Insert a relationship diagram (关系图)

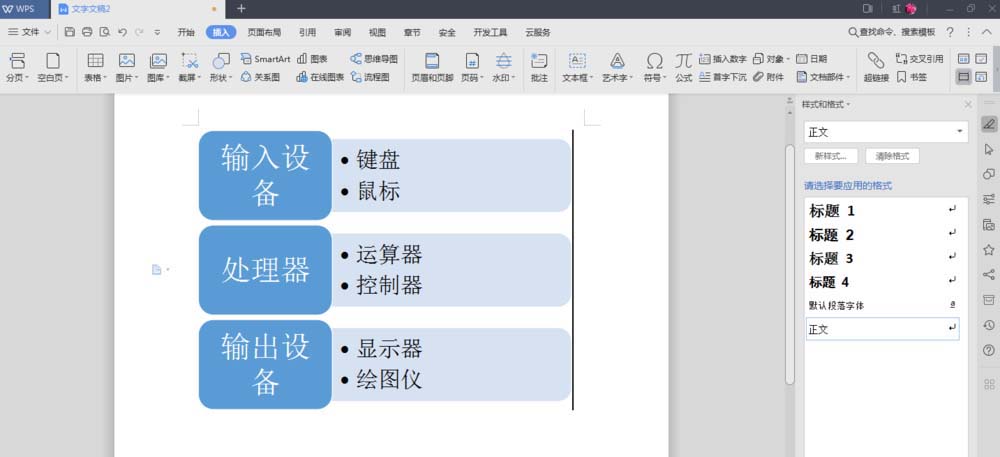260,77
